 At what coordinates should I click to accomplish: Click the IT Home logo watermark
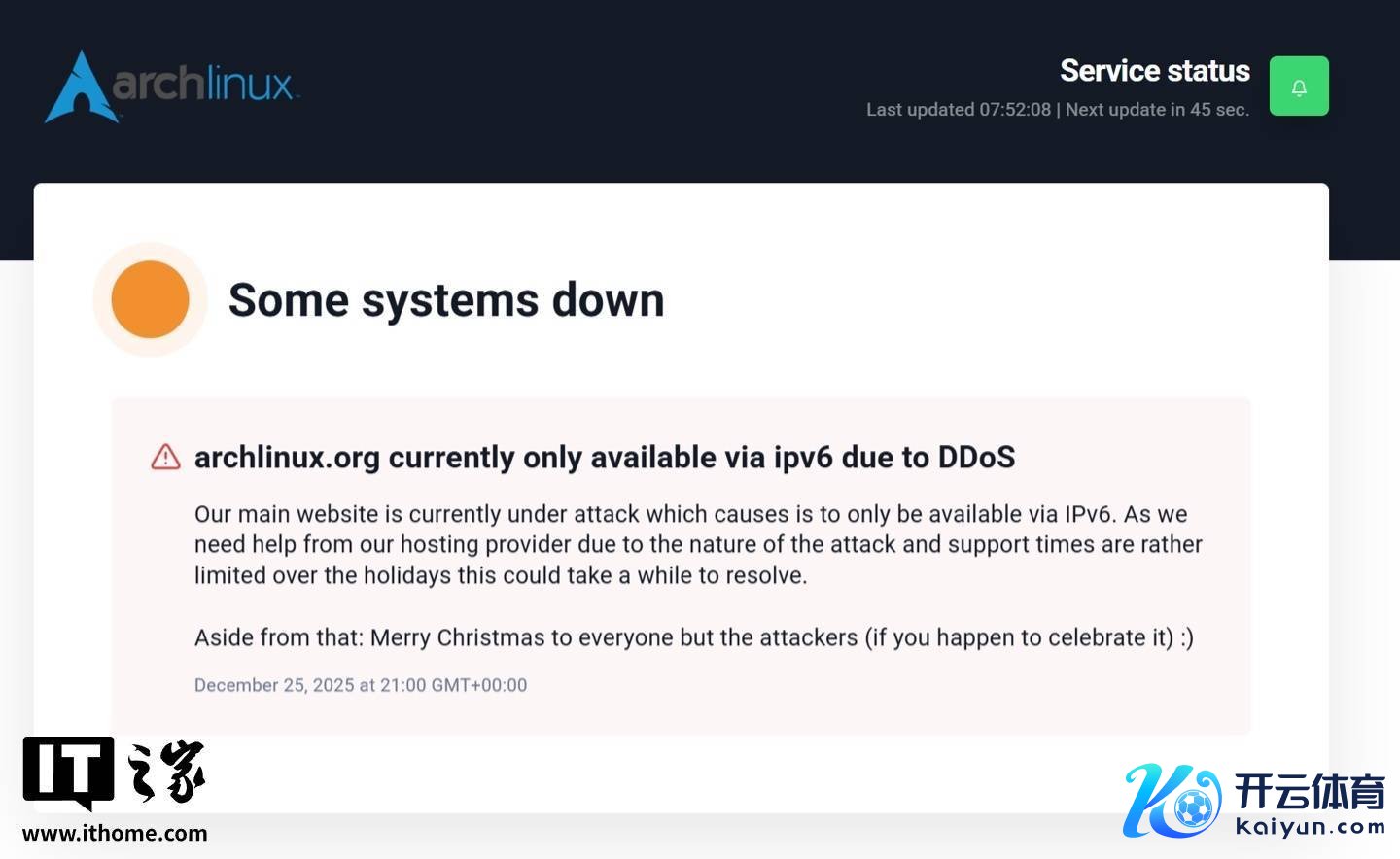(69, 773)
